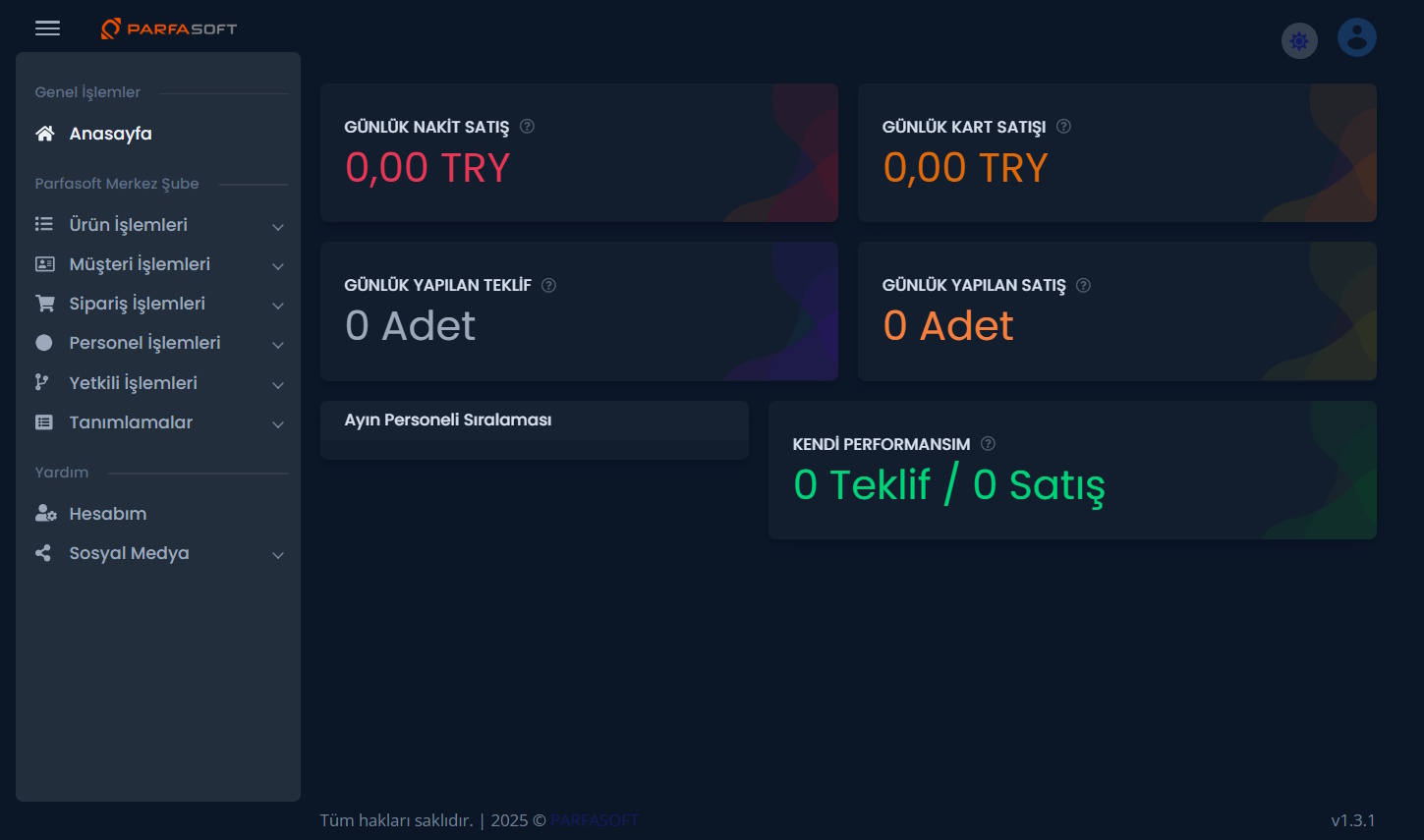Click help icon beside Günlük Nakit Satış
Viewport: 1424px width, 840px height.
pyautogui.click(x=528, y=126)
